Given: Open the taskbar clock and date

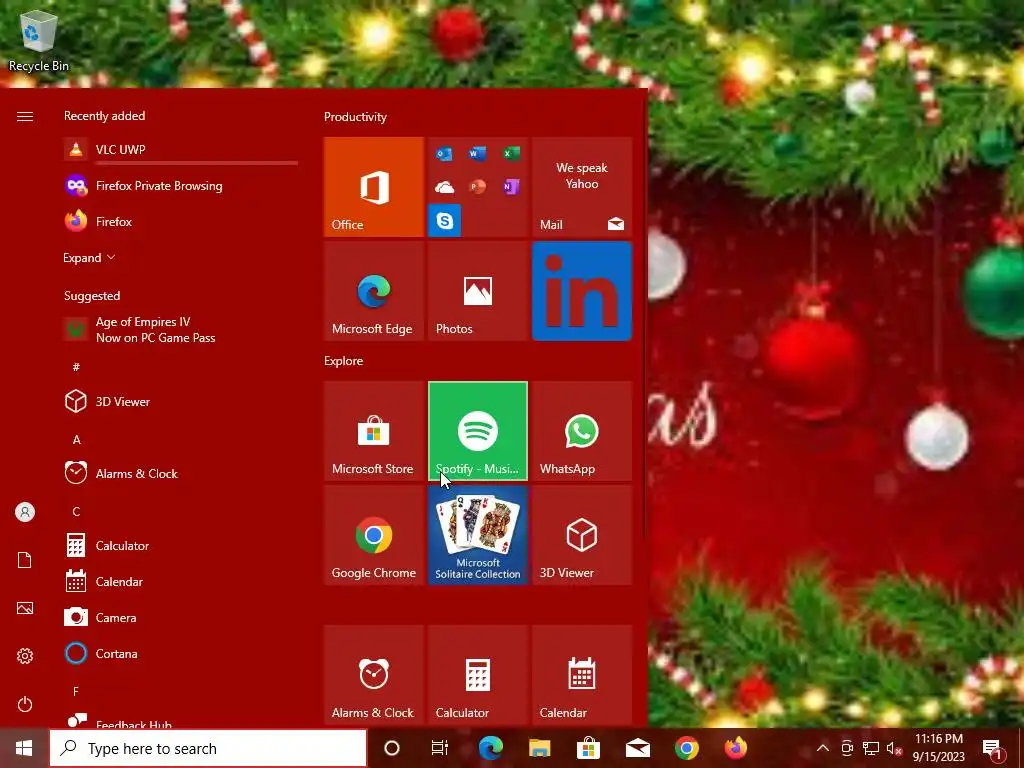Looking at the screenshot, I should pos(939,748).
